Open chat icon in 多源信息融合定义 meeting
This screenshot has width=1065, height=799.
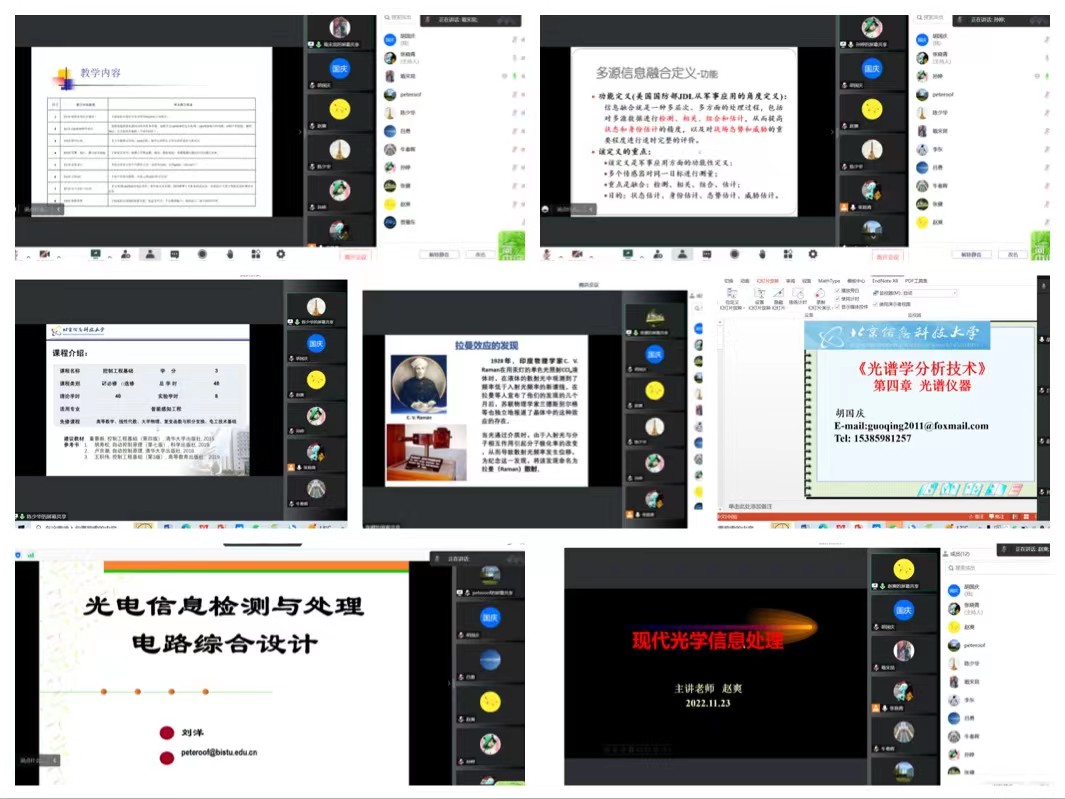[706, 254]
